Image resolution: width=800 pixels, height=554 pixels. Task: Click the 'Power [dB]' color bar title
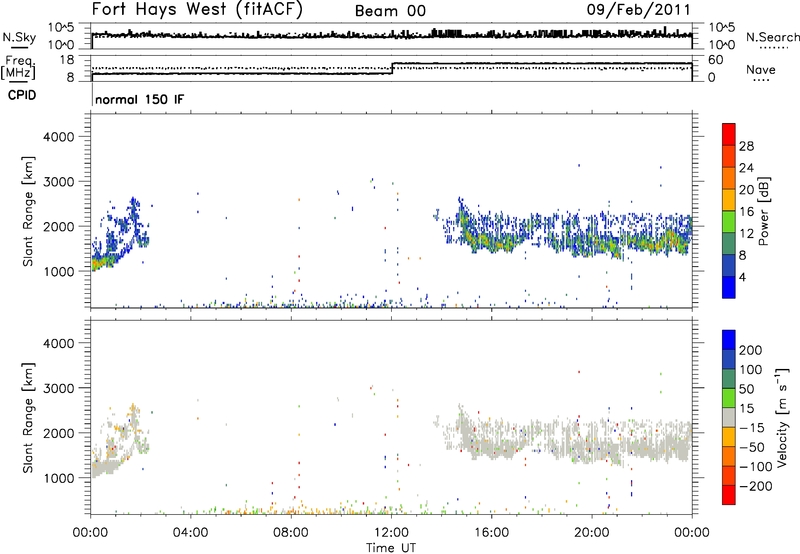[x=764, y=211]
